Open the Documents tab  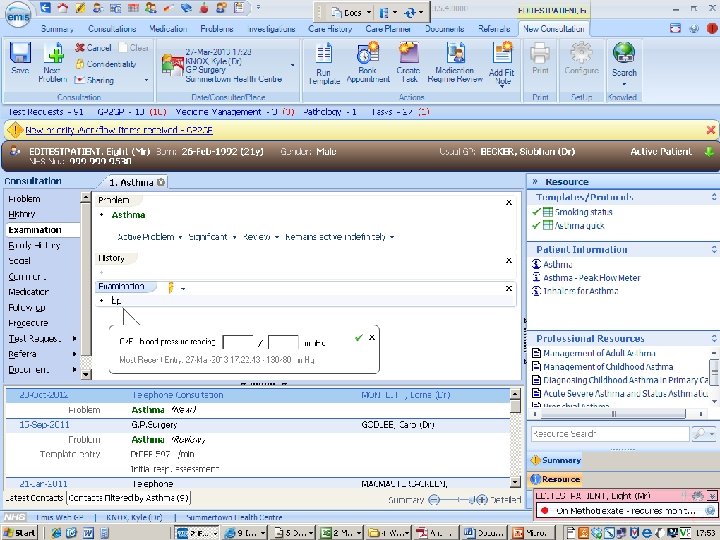coord(444,28)
